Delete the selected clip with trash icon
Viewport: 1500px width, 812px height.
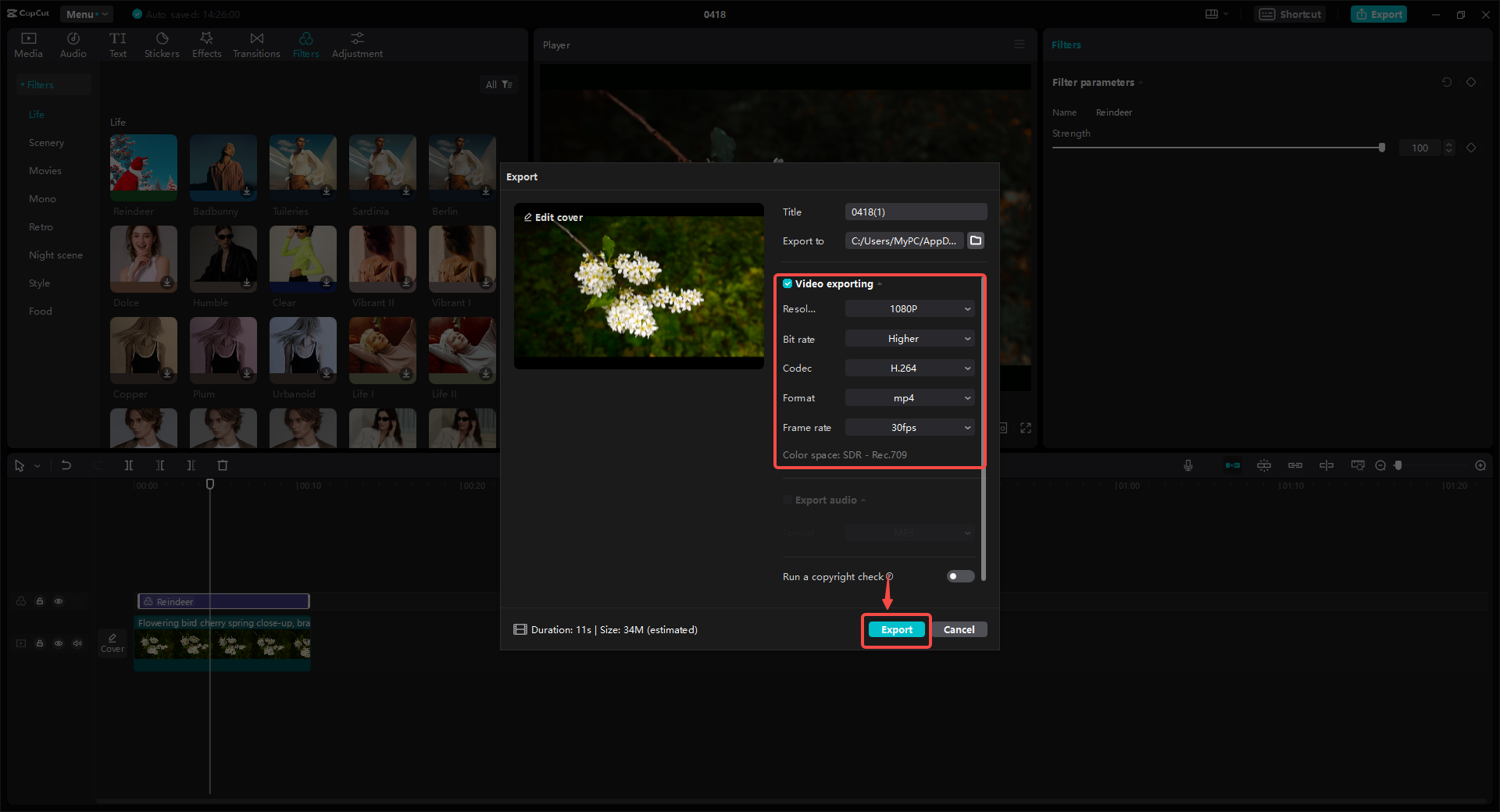click(x=223, y=465)
